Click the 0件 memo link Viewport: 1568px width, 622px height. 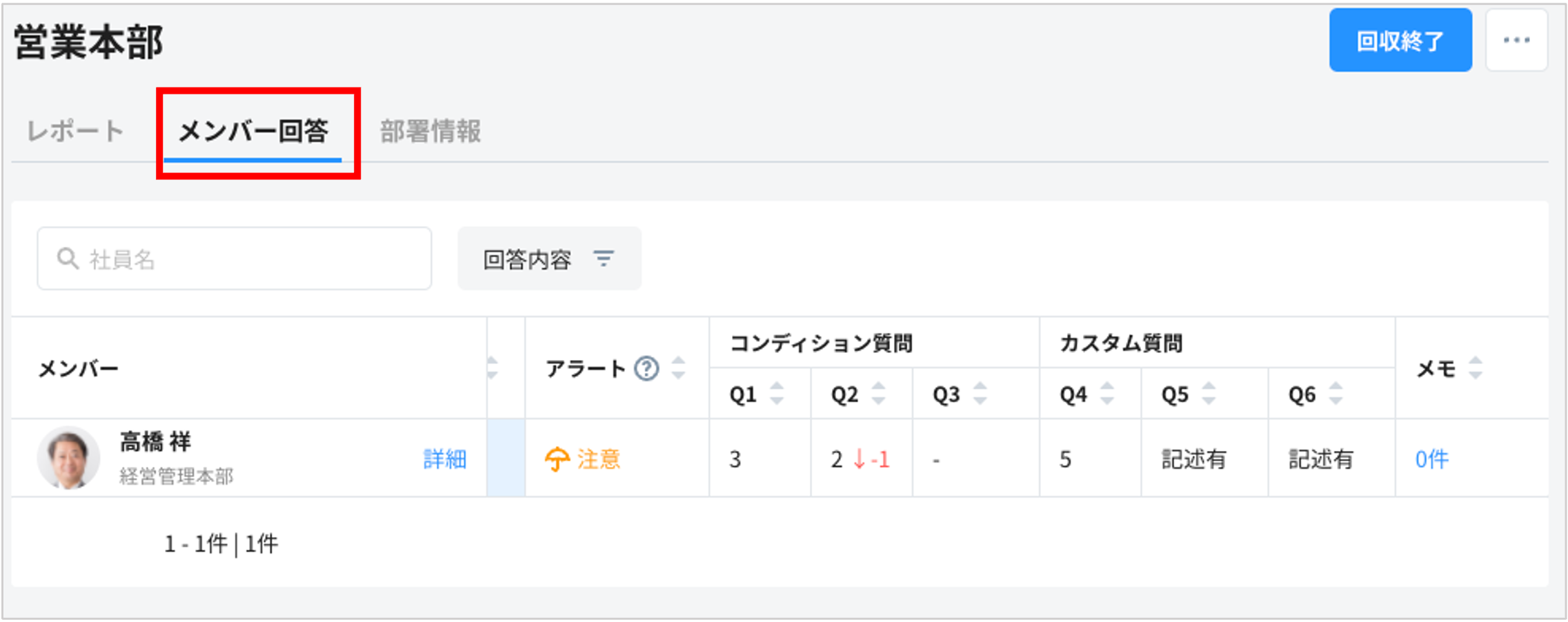[1431, 459]
